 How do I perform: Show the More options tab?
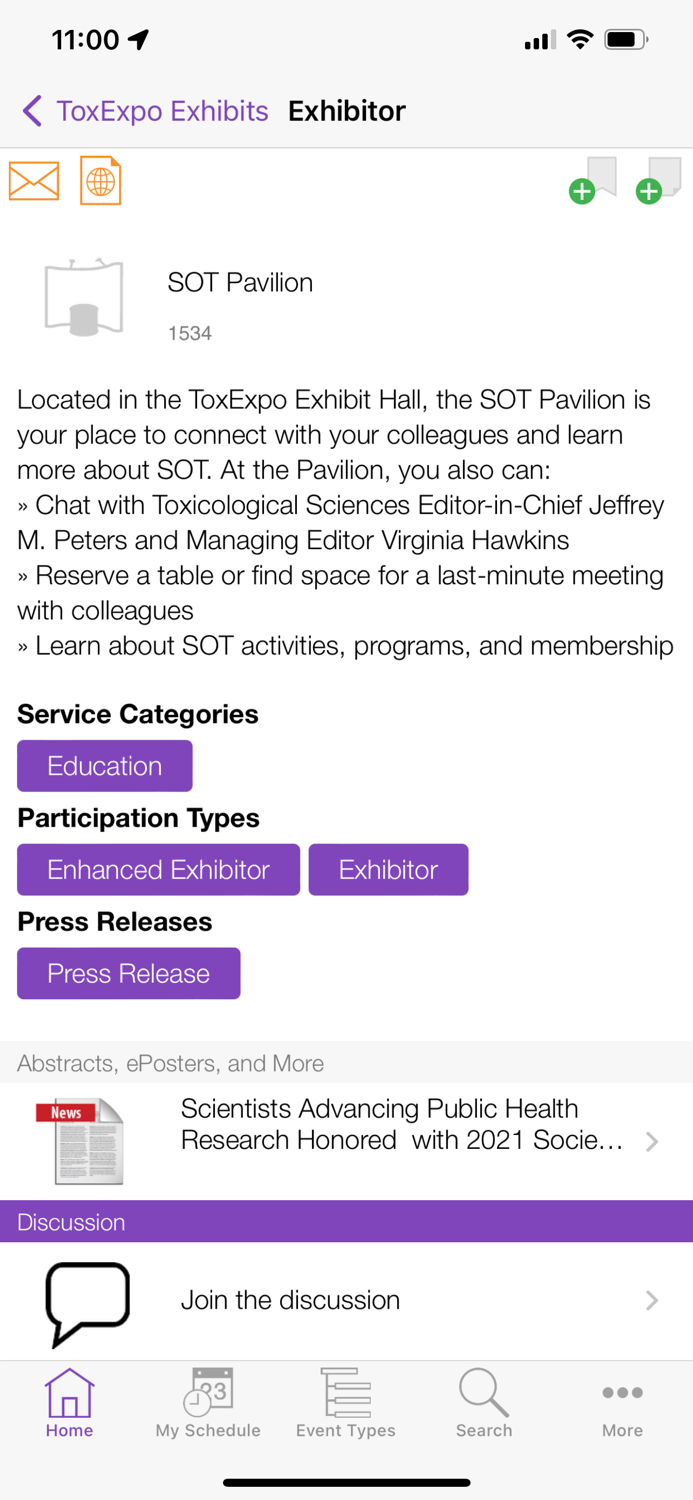click(622, 1404)
